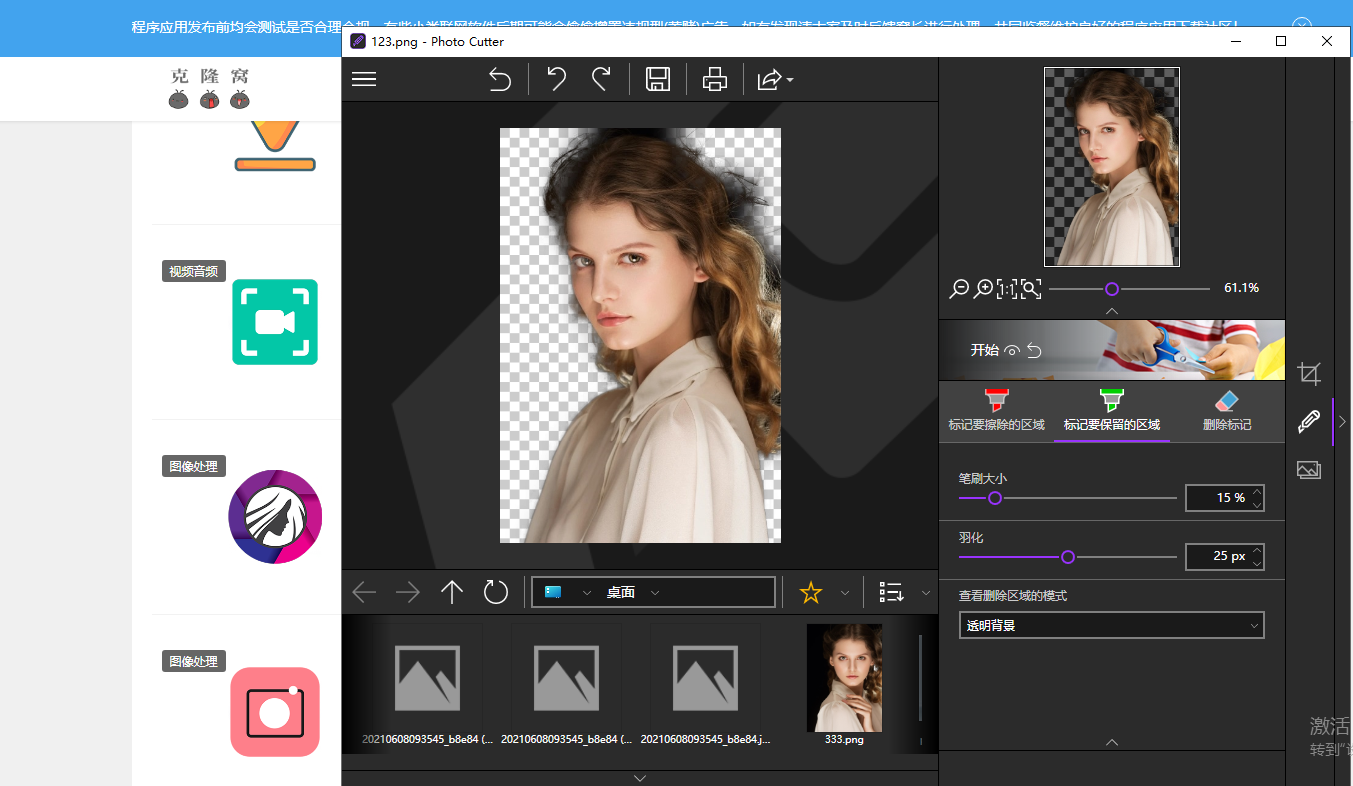Add folder to favorites star
The width and height of the screenshot is (1353, 786).
810,592
